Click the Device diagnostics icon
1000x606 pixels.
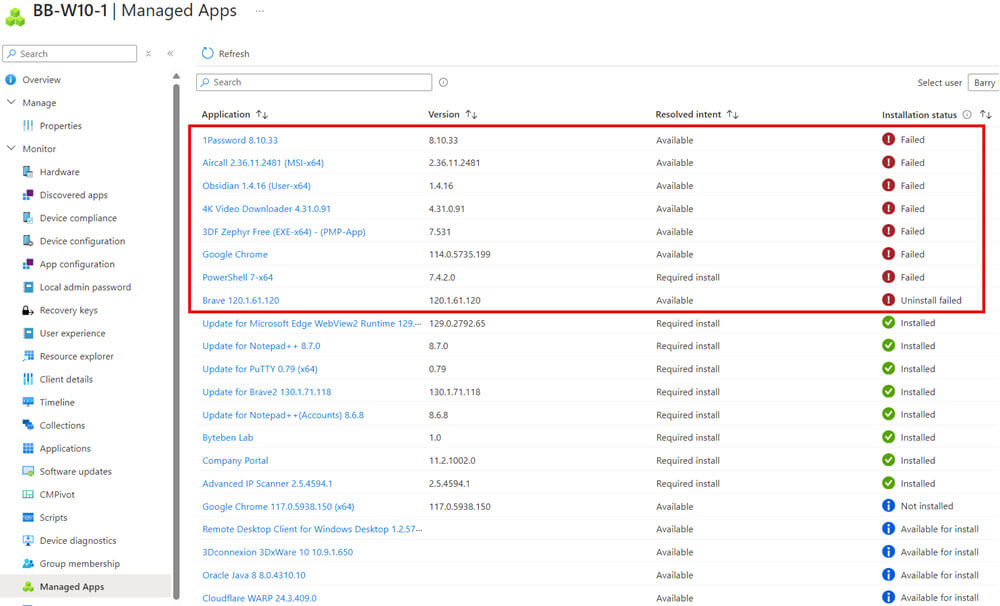click(x=28, y=540)
